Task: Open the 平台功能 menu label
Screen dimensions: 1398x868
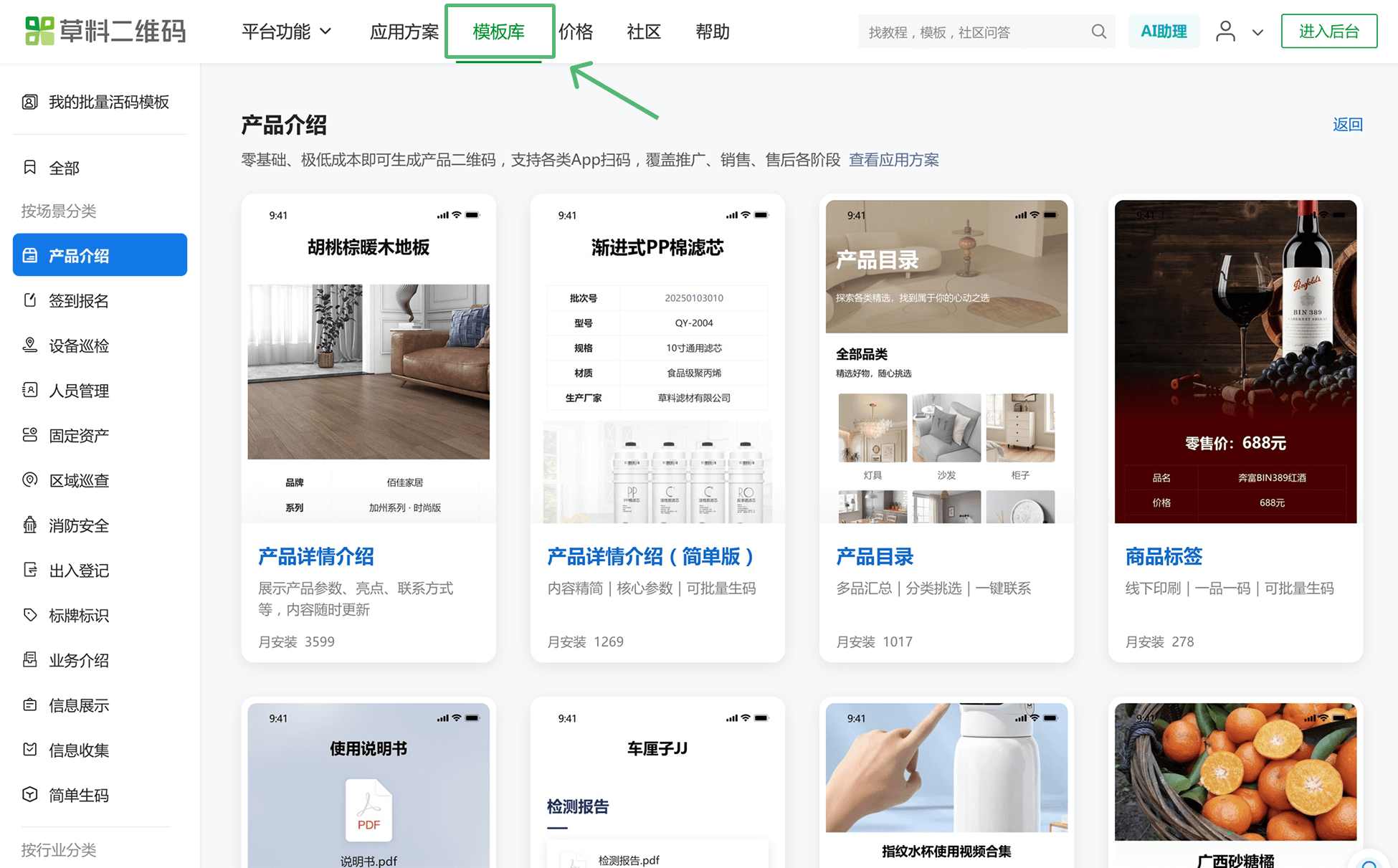Action: click(276, 32)
